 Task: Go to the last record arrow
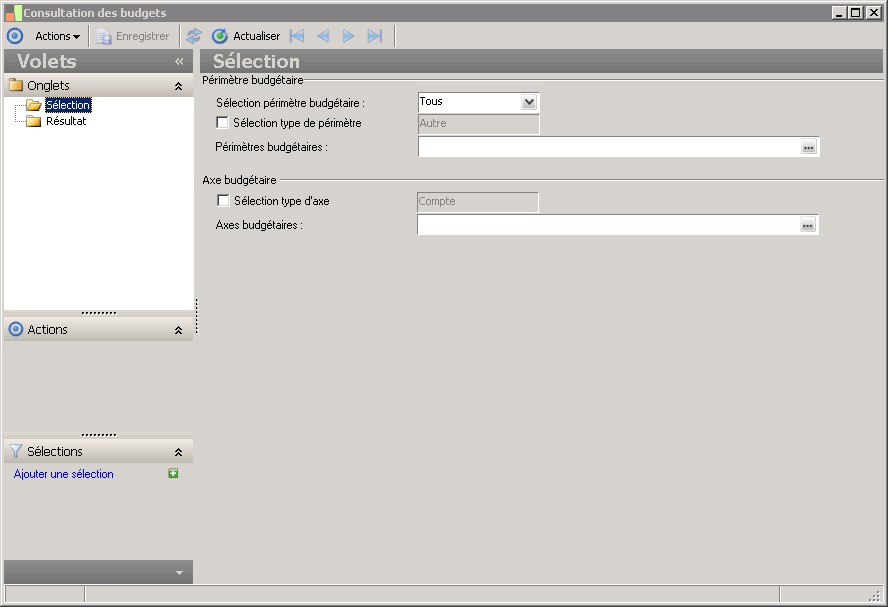(x=375, y=36)
